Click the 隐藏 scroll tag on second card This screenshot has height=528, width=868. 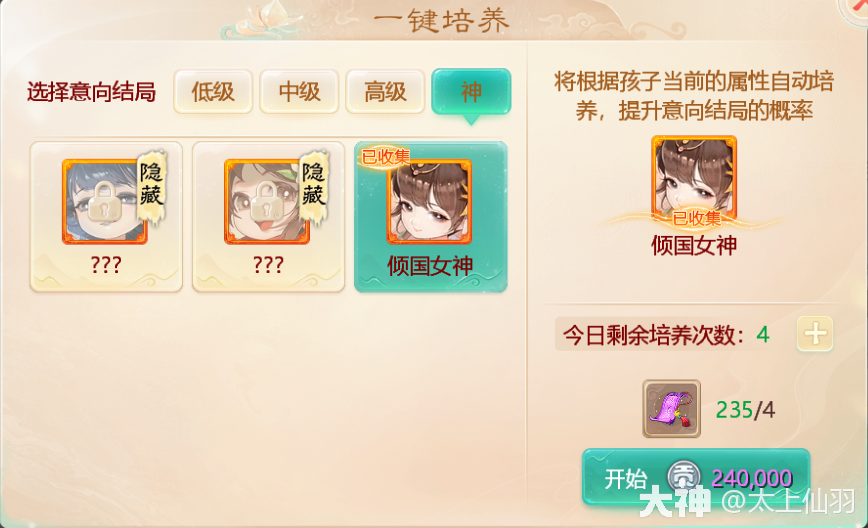click(314, 187)
